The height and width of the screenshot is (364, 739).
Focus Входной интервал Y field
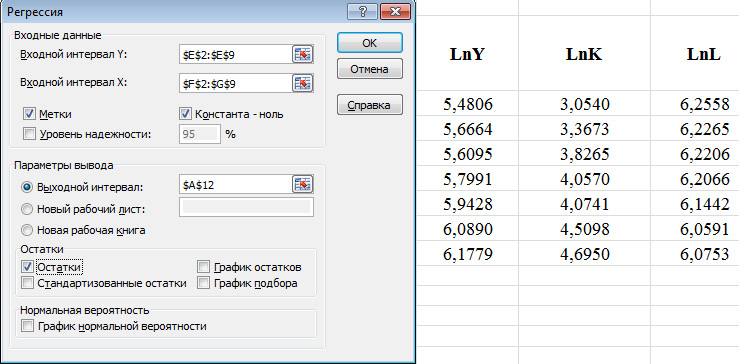point(236,55)
